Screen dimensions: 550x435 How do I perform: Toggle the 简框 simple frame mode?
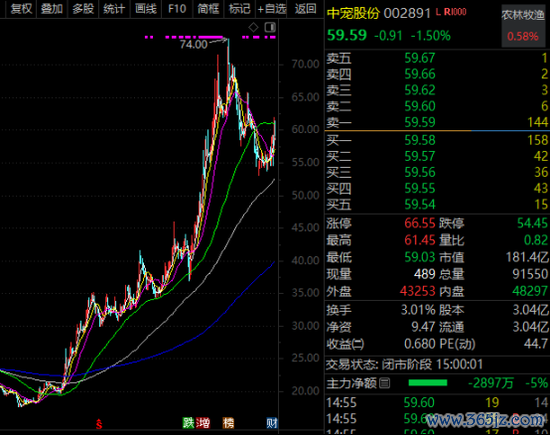[x=208, y=8]
